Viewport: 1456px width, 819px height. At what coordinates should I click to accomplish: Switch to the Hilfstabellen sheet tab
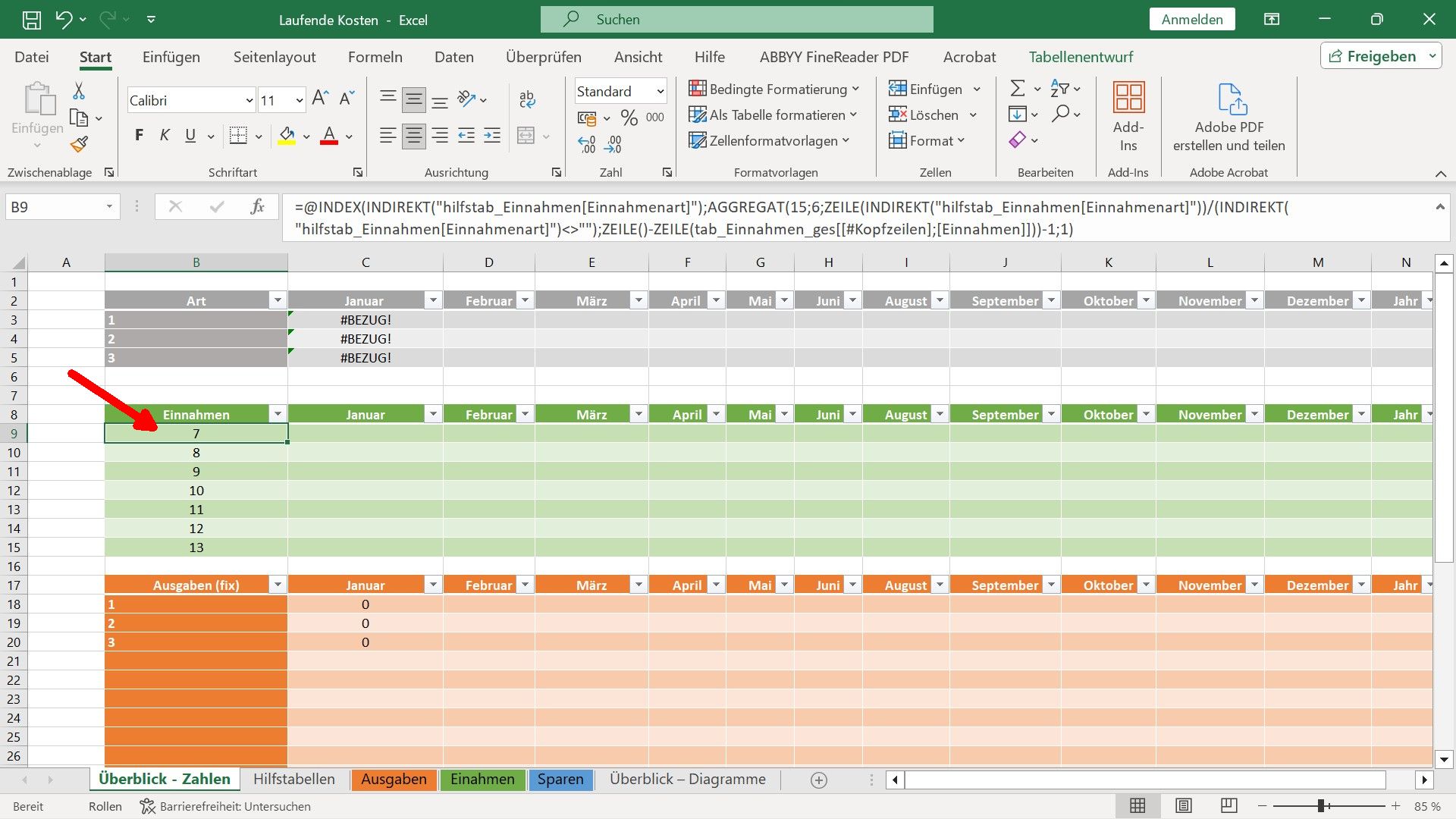(x=293, y=779)
